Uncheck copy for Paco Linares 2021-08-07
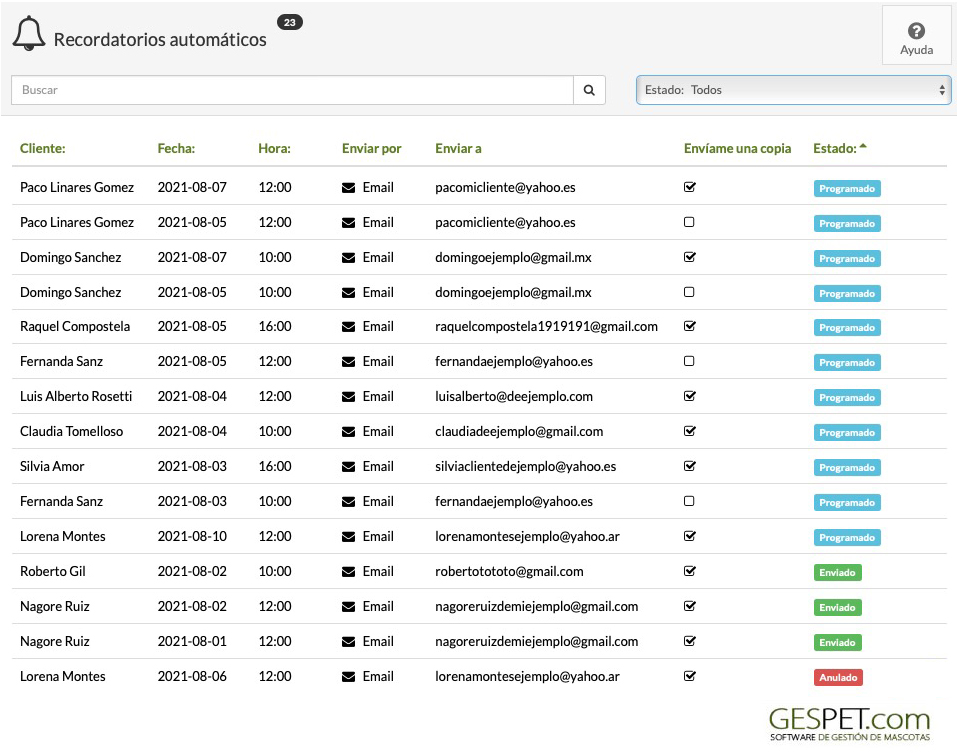Image resolution: width=957 pixels, height=753 pixels. (690, 187)
